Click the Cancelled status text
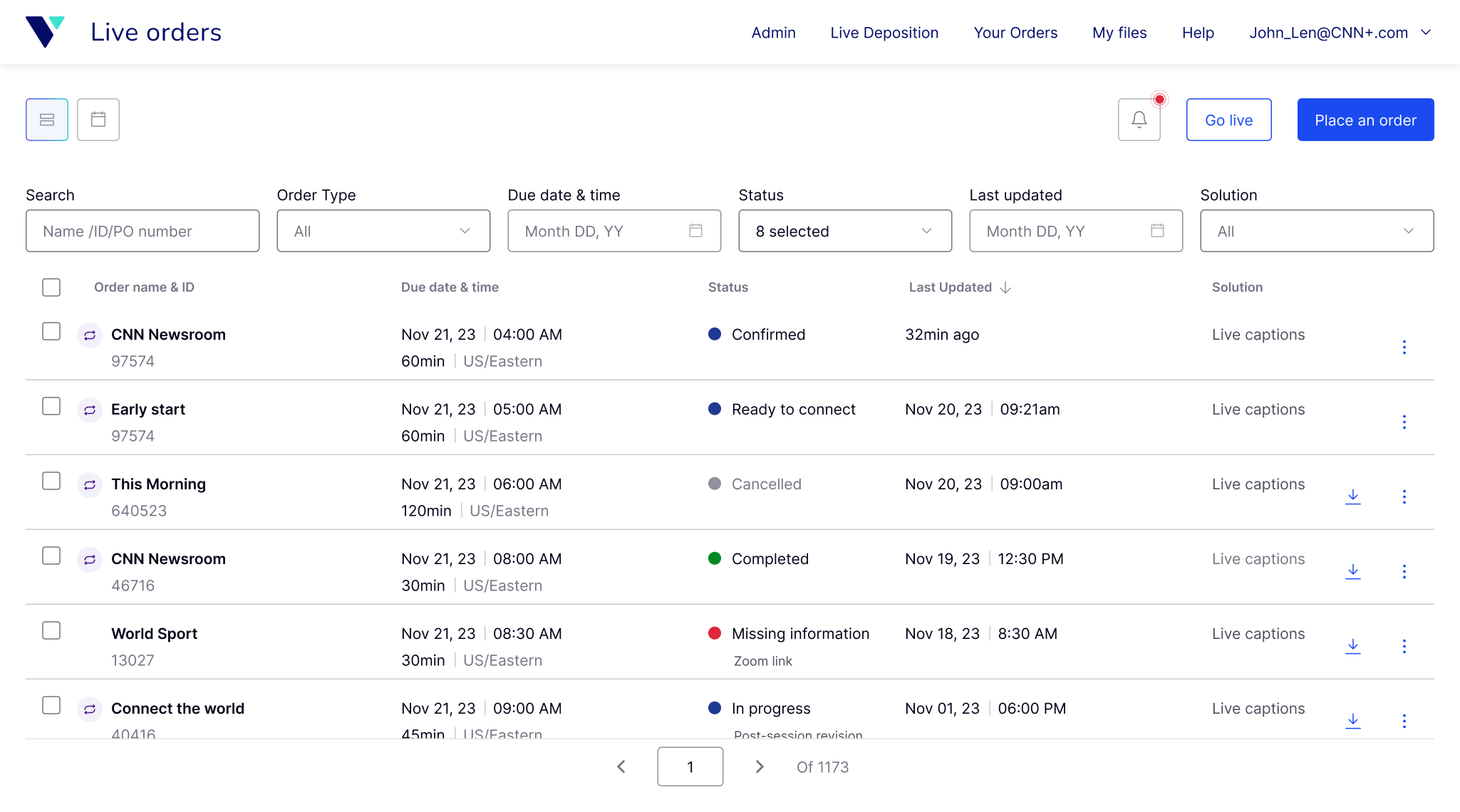1460x812 pixels. 767,484
